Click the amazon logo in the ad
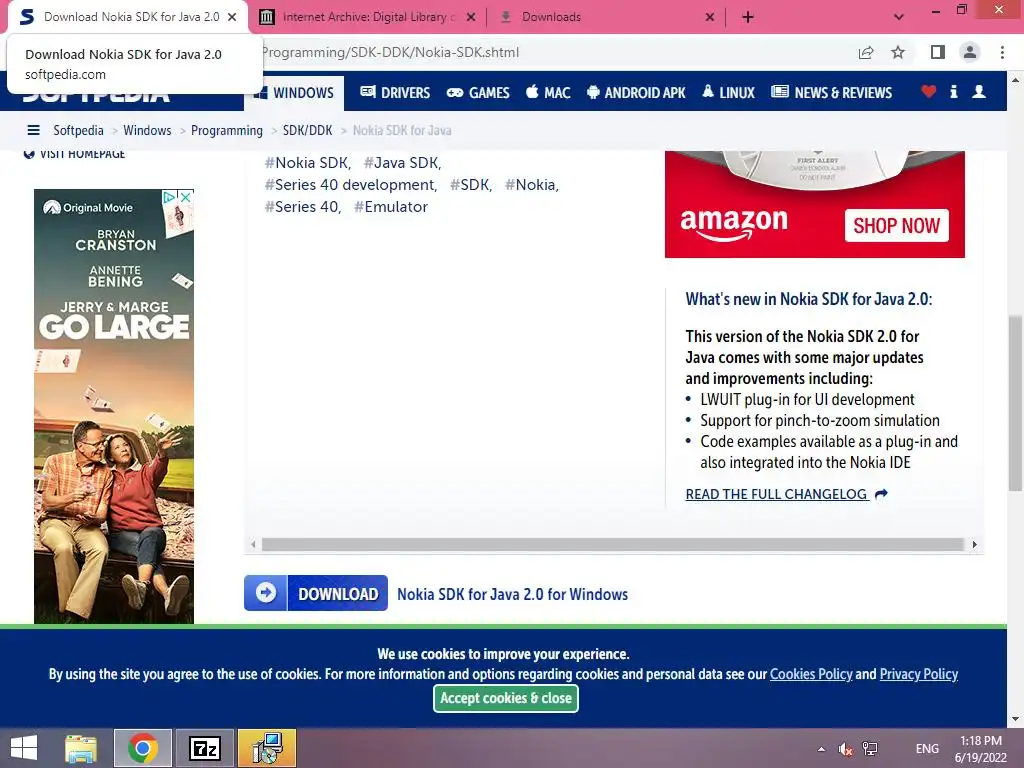The image size is (1024, 768). point(733,223)
